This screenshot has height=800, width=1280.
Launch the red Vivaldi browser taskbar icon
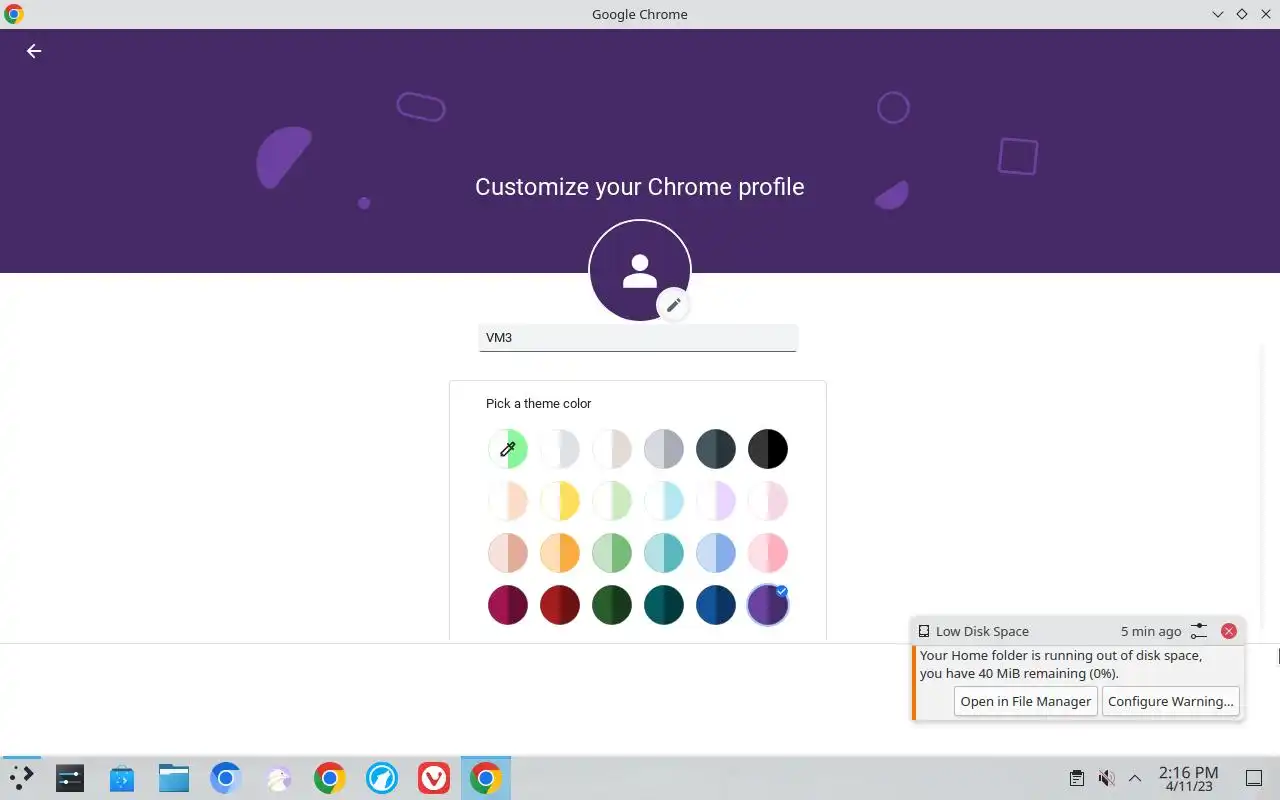[434, 778]
